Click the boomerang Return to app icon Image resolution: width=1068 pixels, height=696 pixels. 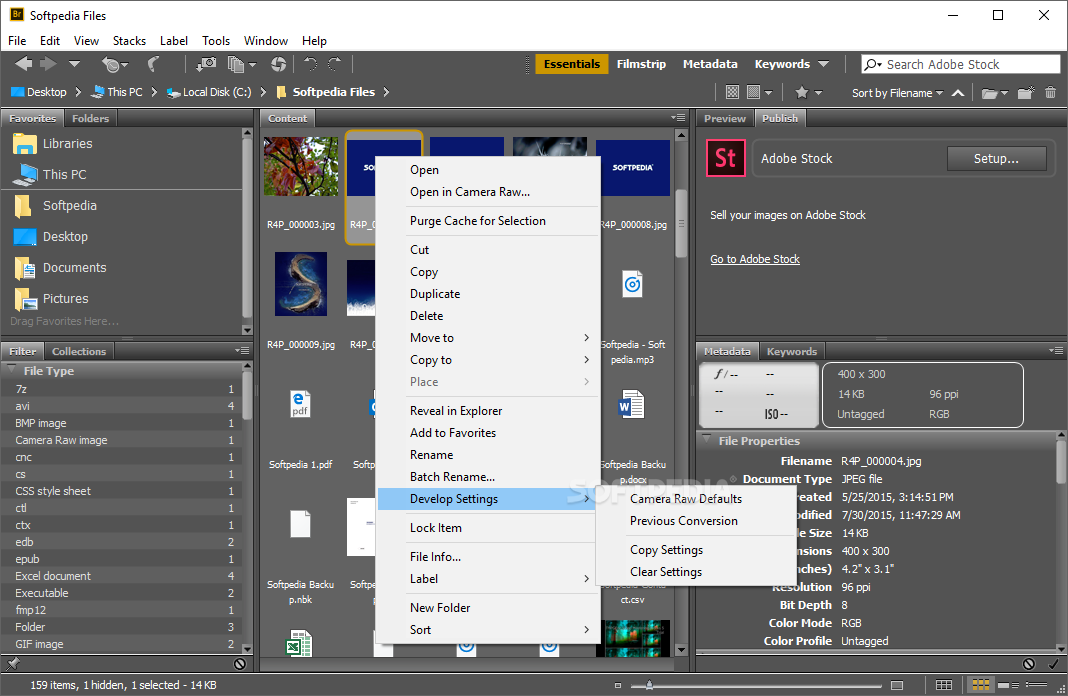pos(153,65)
